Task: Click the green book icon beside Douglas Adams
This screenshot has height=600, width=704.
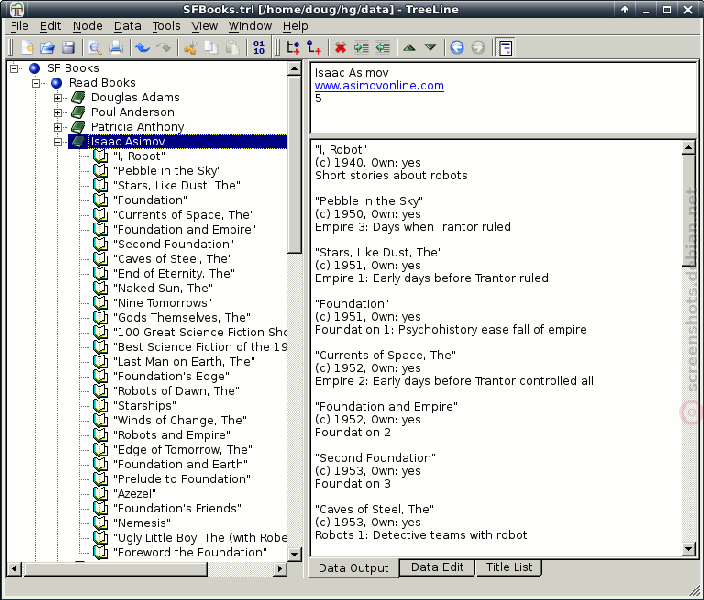Action: [x=79, y=97]
